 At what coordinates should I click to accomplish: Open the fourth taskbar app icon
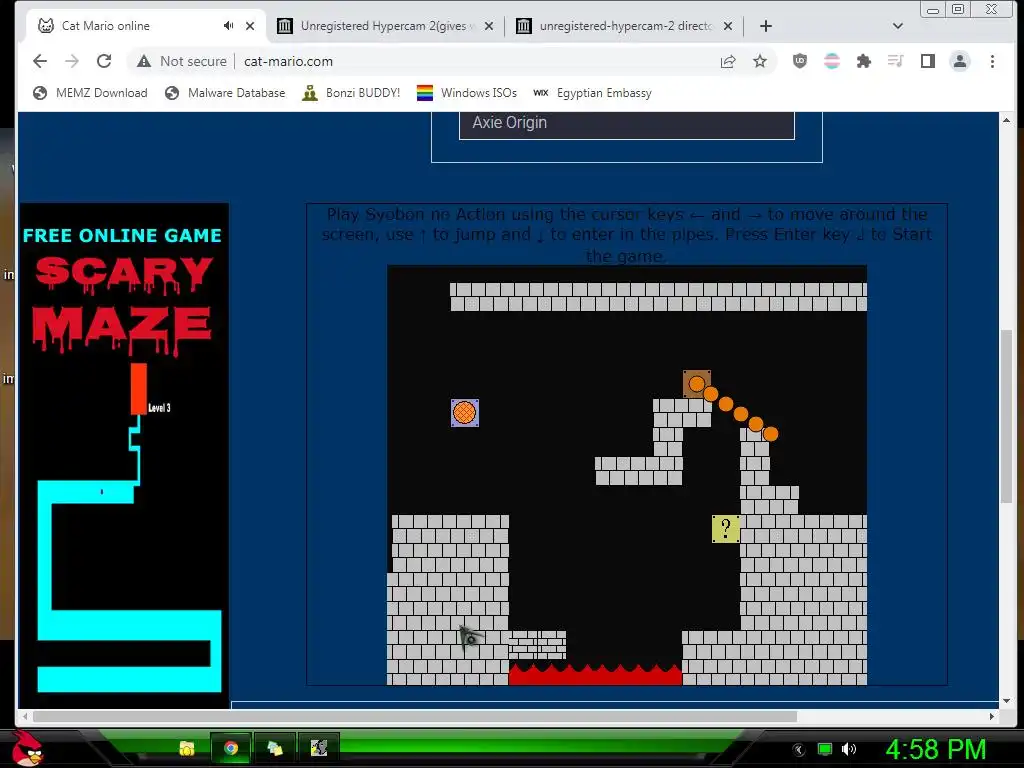pos(319,748)
